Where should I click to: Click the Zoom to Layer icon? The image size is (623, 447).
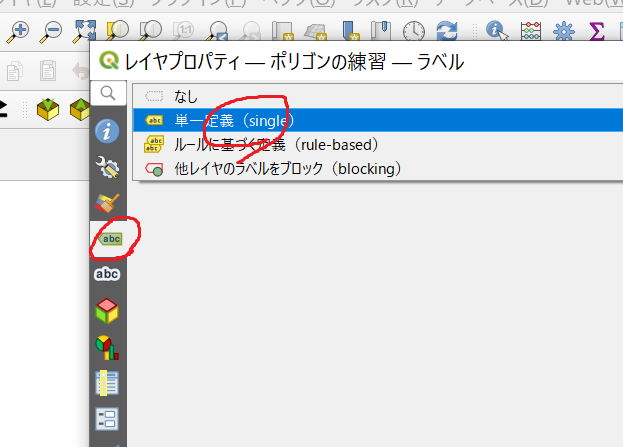pyautogui.click(x=151, y=31)
